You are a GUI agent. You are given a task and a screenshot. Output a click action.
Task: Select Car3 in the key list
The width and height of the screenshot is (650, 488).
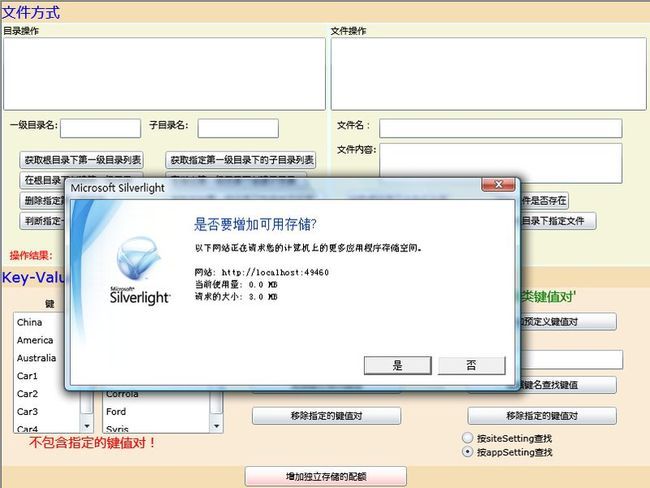coord(27,411)
